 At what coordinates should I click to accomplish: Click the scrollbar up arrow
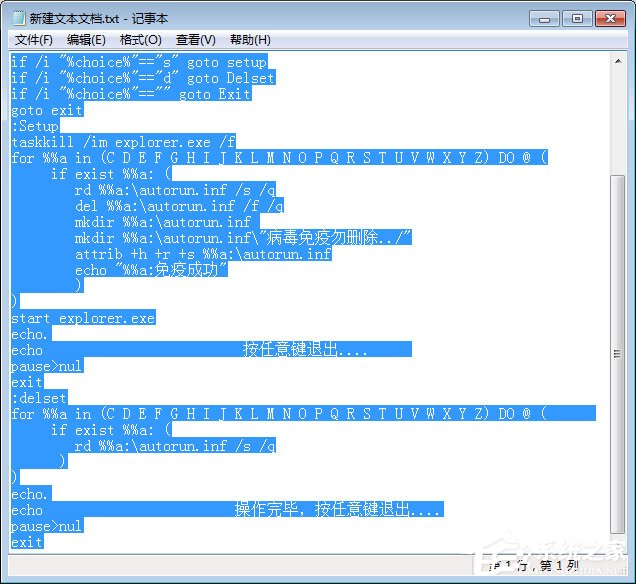618,61
